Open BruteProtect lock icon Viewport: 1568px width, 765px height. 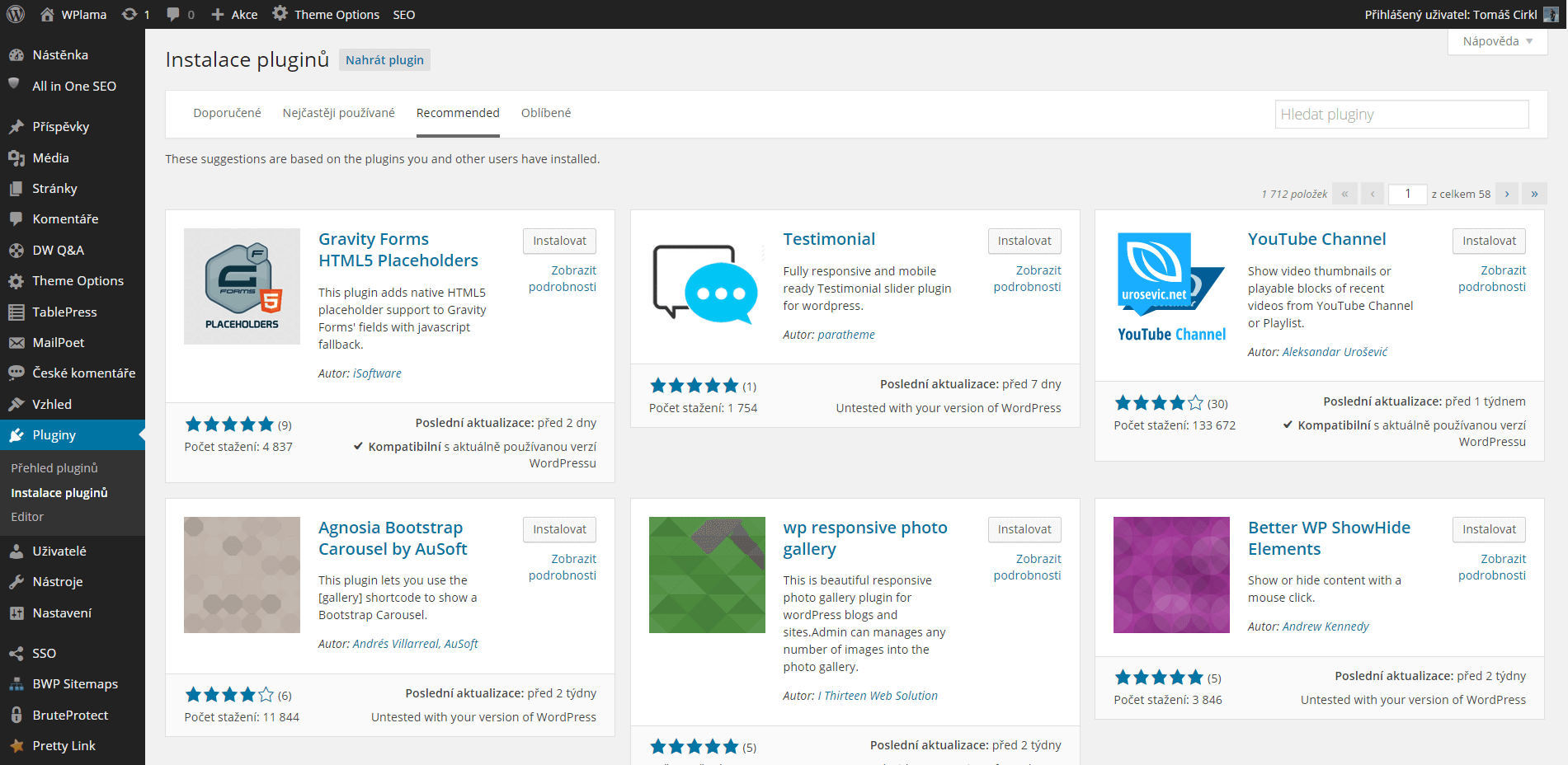click(x=16, y=715)
